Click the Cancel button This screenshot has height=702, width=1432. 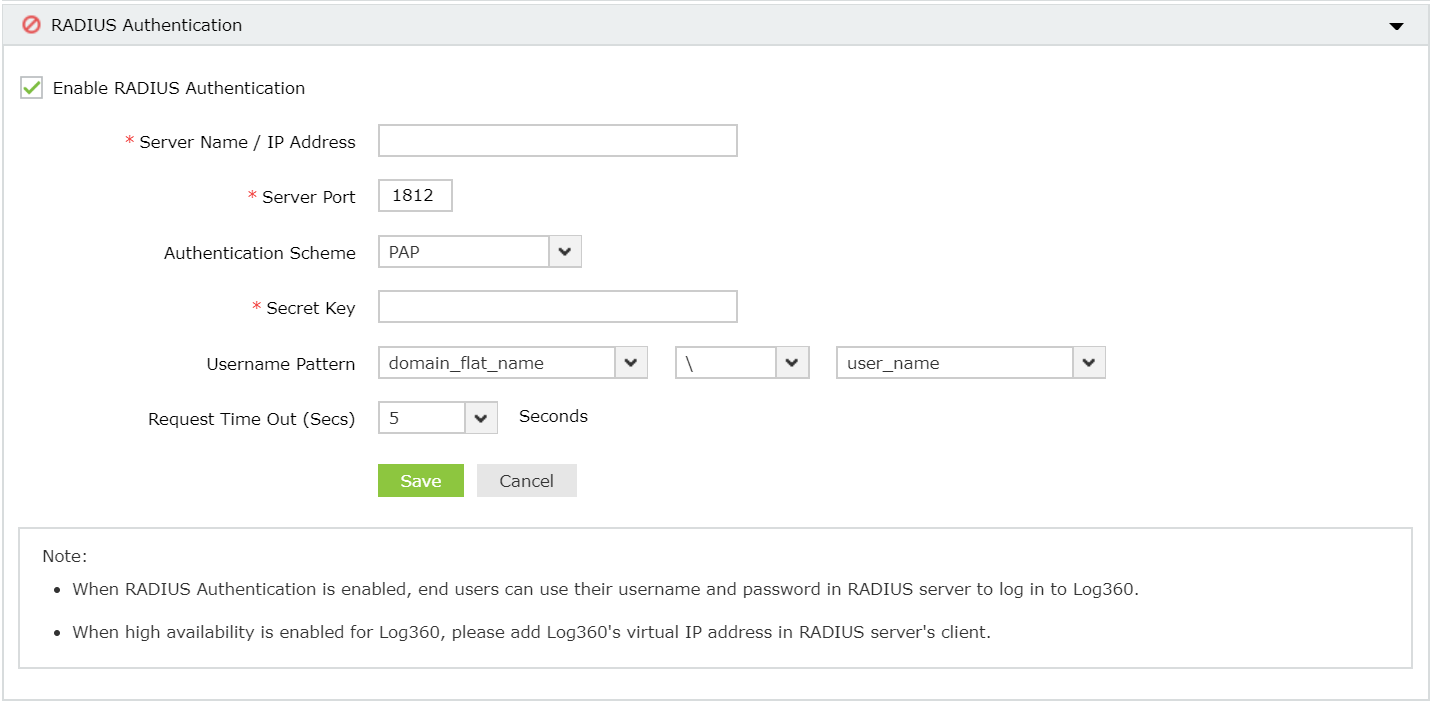click(526, 480)
